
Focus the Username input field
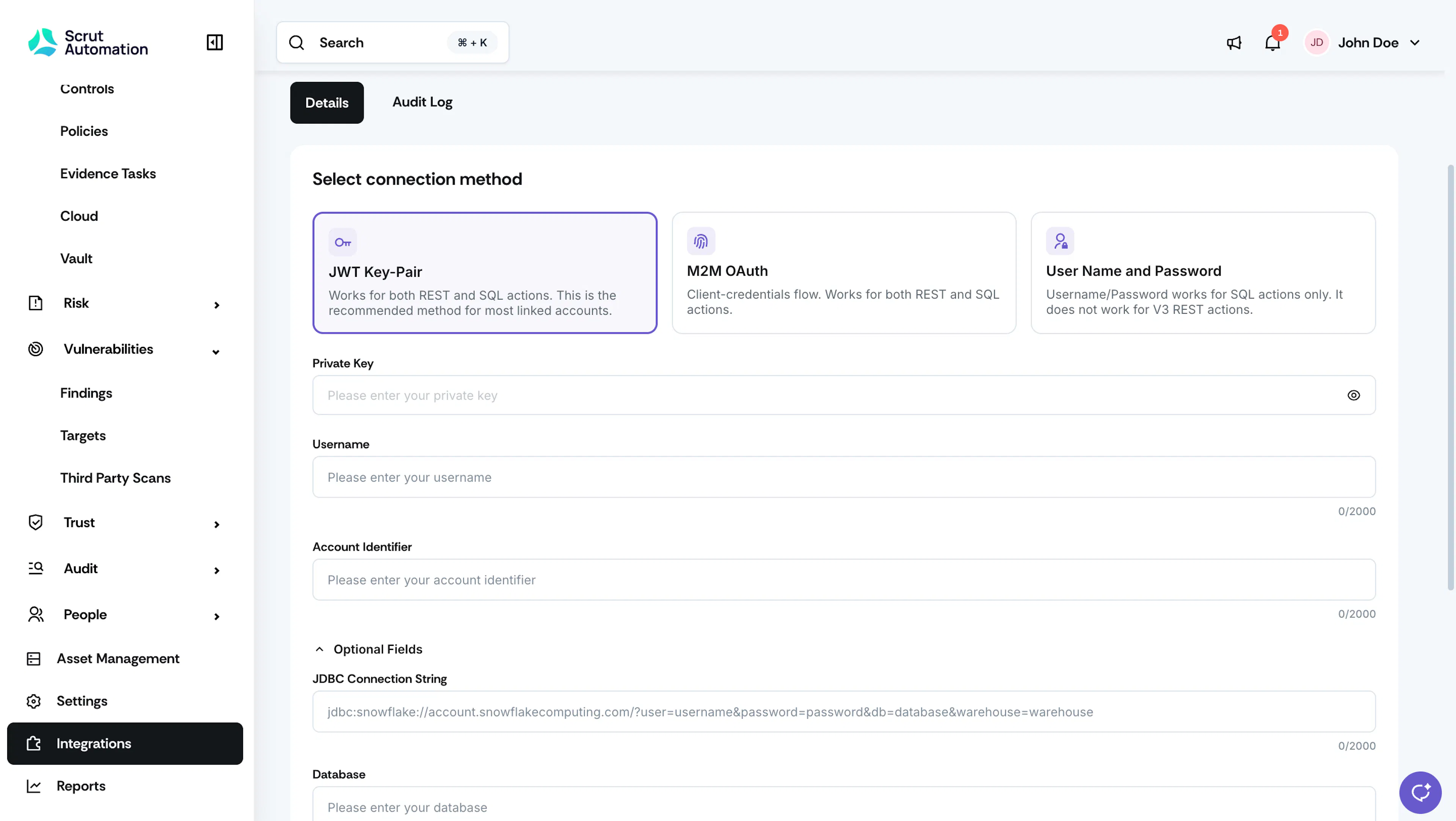[844, 477]
